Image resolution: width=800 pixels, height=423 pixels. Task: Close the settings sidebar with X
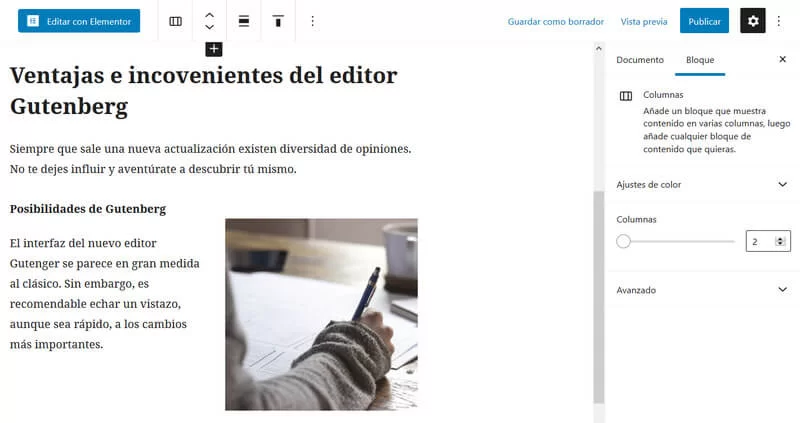click(x=783, y=60)
